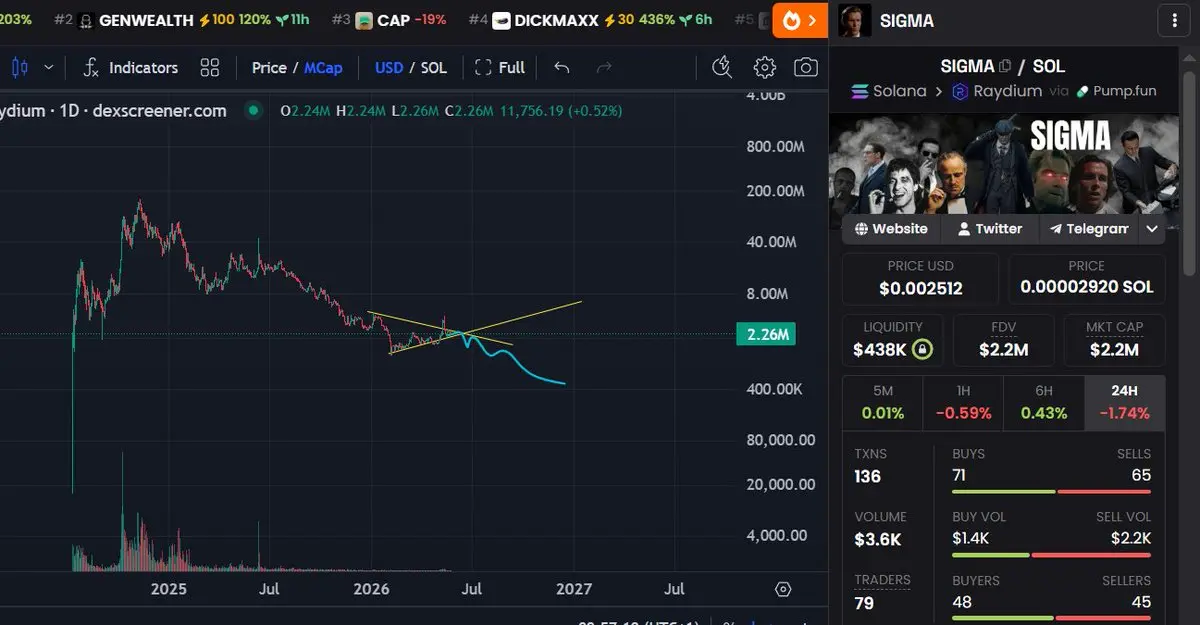Open the chart layout grid icon
This screenshot has height=625, width=1200.
pyautogui.click(x=209, y=67)
